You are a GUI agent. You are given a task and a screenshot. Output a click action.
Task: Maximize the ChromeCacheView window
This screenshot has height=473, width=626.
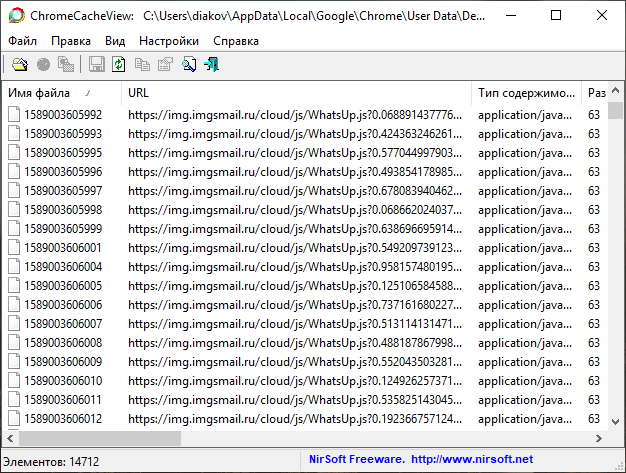(x=556, y=16)
